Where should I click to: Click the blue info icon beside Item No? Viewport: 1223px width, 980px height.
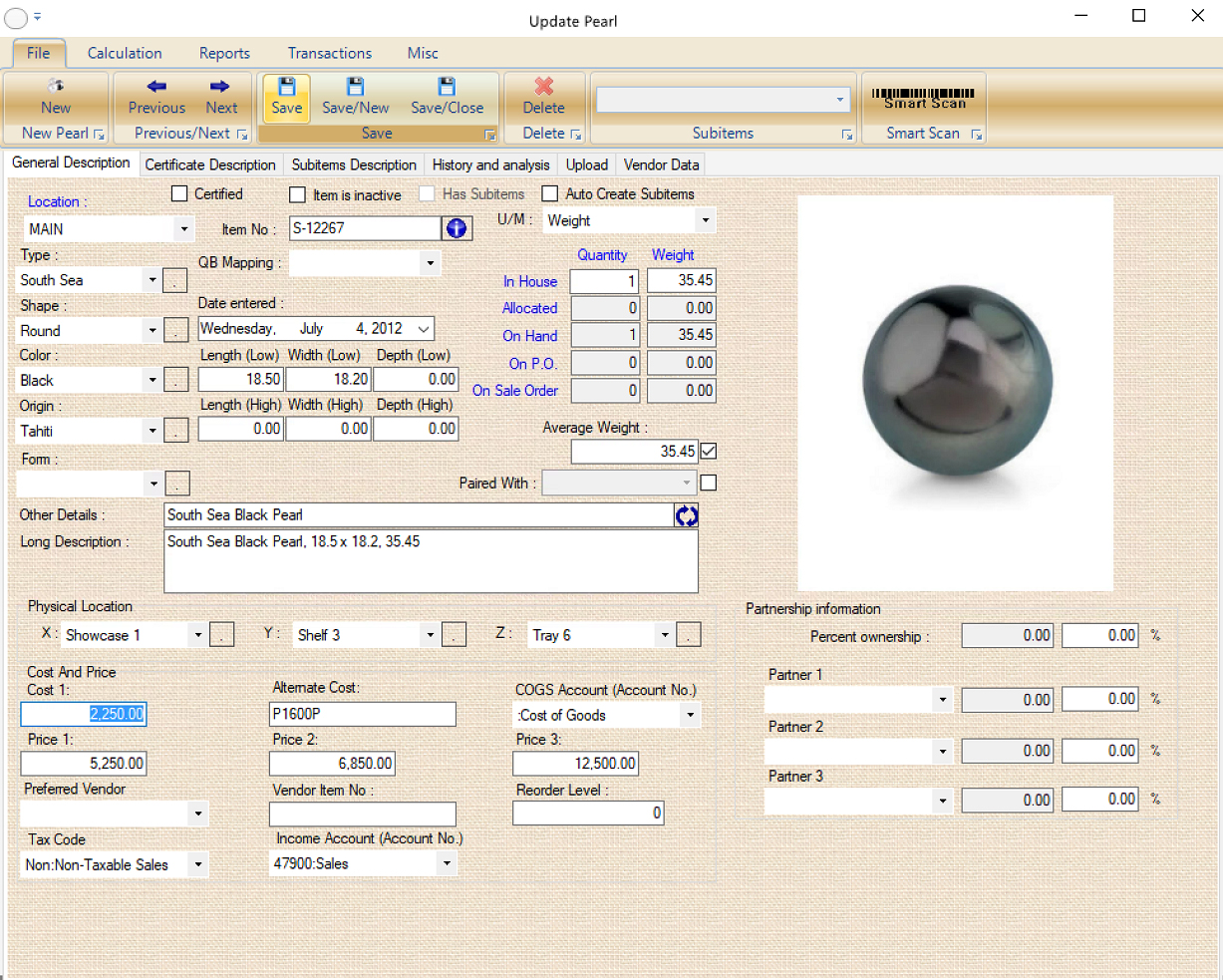pos(457,228)
